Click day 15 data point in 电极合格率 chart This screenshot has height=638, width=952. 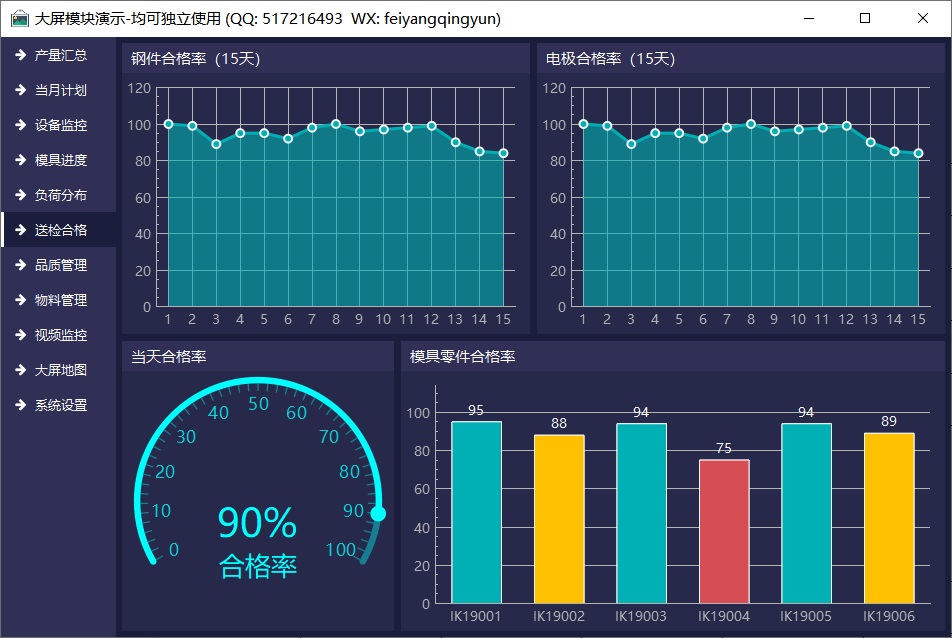click(918, 153)
